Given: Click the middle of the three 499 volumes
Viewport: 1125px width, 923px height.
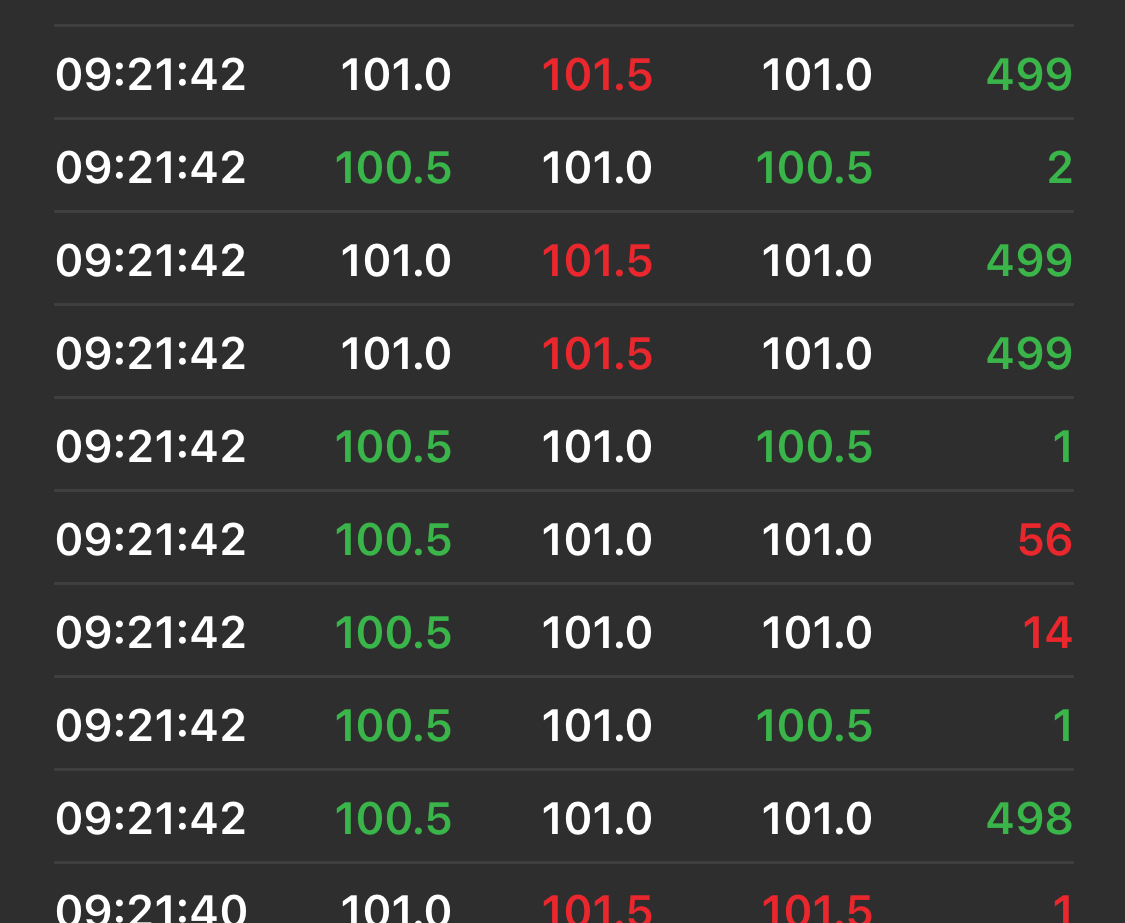Looking at the screenshot, I should (x=1029, y=261).
